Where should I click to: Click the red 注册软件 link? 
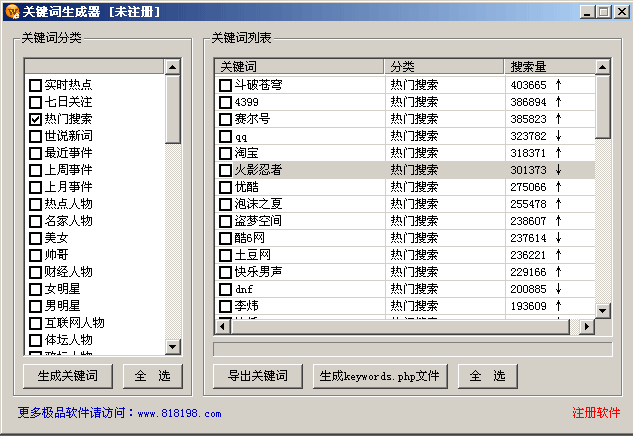coord(596,413)
